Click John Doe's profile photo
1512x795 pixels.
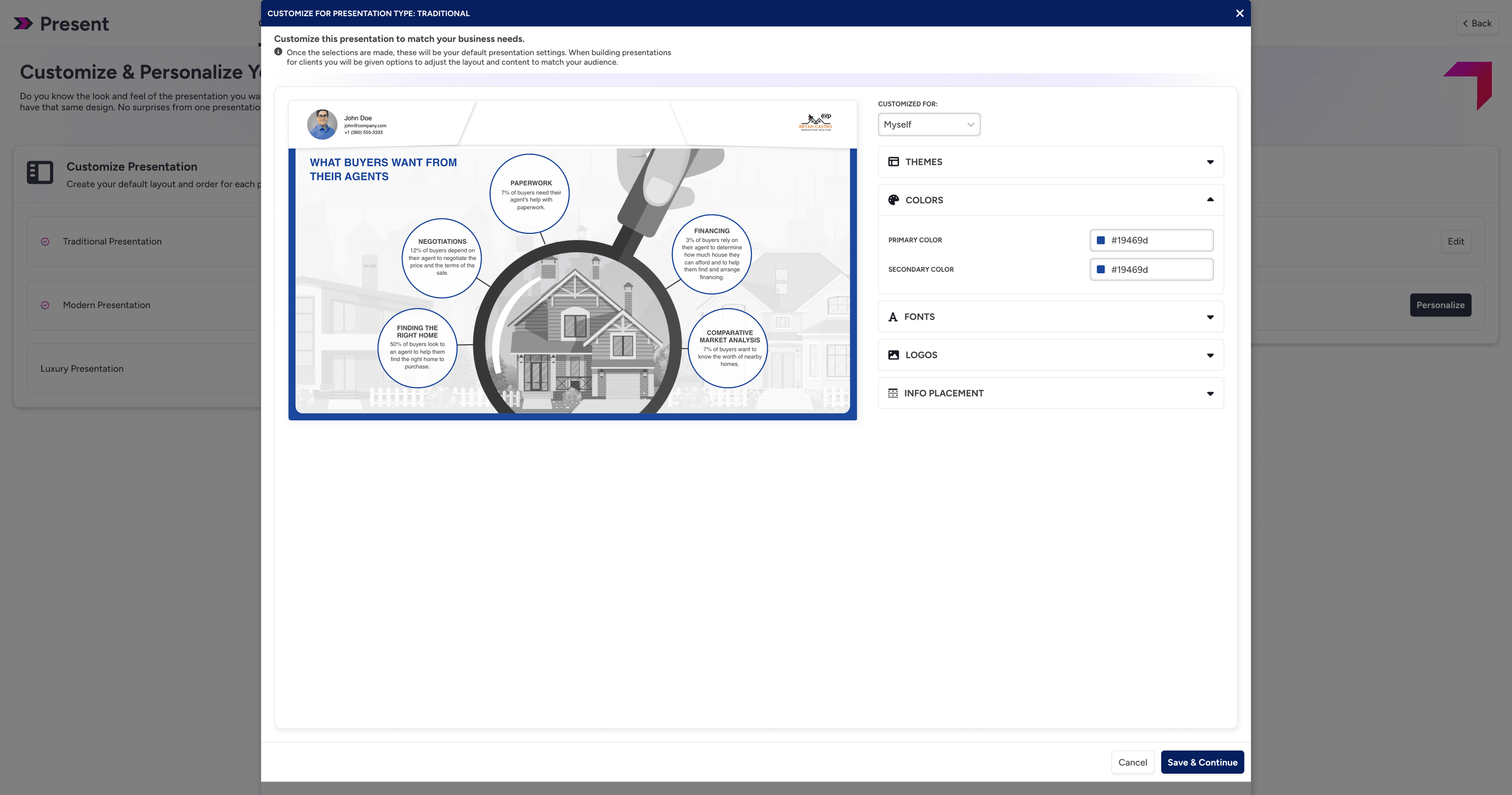click(322, 124)
